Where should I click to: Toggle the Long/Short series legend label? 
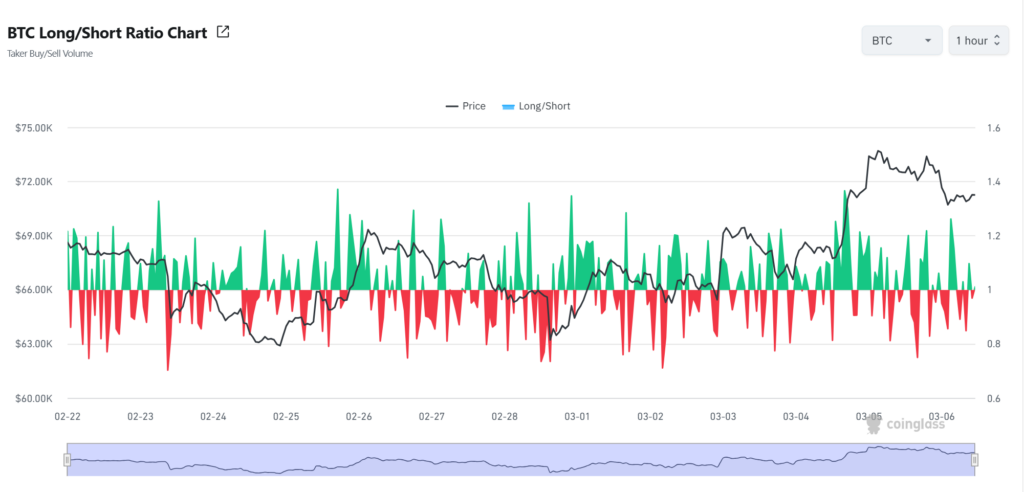(544, 106)
